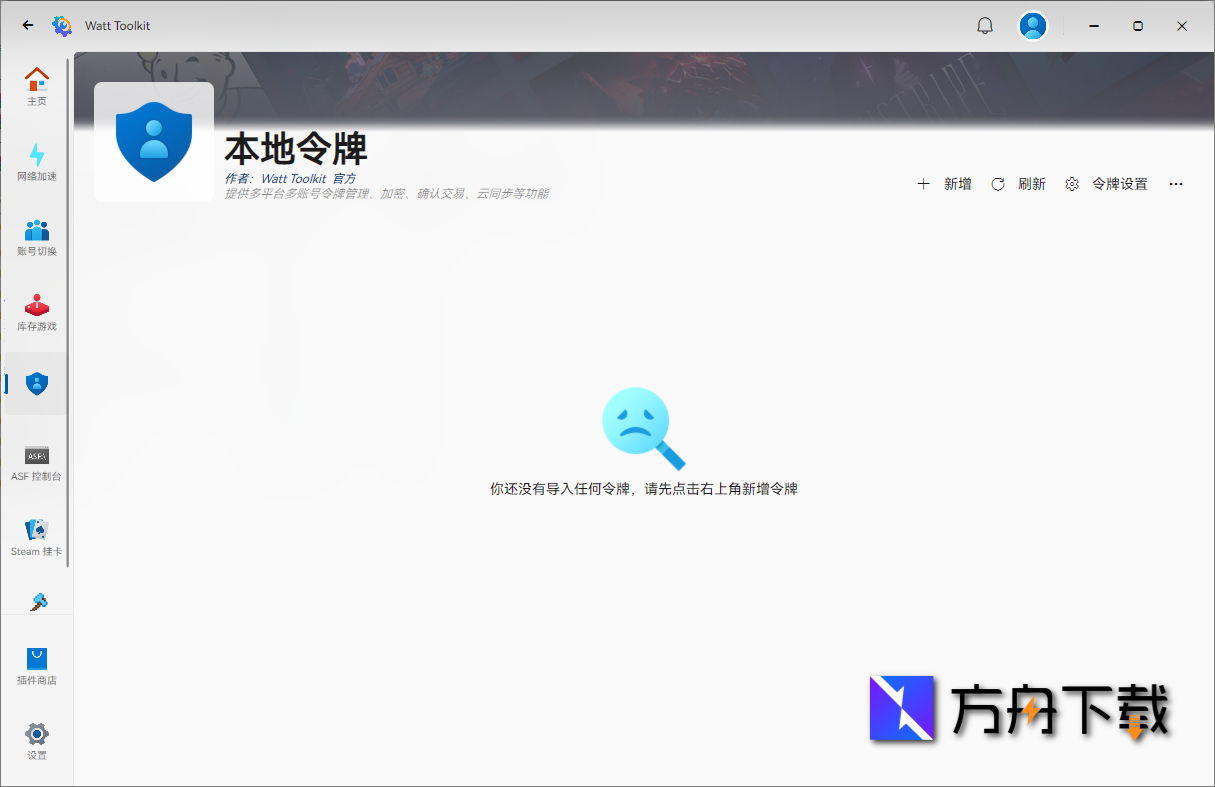The width and height of the screenshot is (1215, 787).
Task: Go to the 主页 home page
Action: [x=37, y=85]
